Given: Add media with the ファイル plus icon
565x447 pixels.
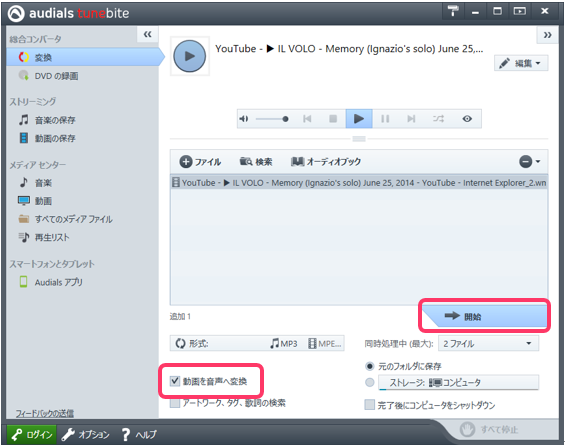Looking at the screenshot, I should pyautogui.click(x=186, y=162).
